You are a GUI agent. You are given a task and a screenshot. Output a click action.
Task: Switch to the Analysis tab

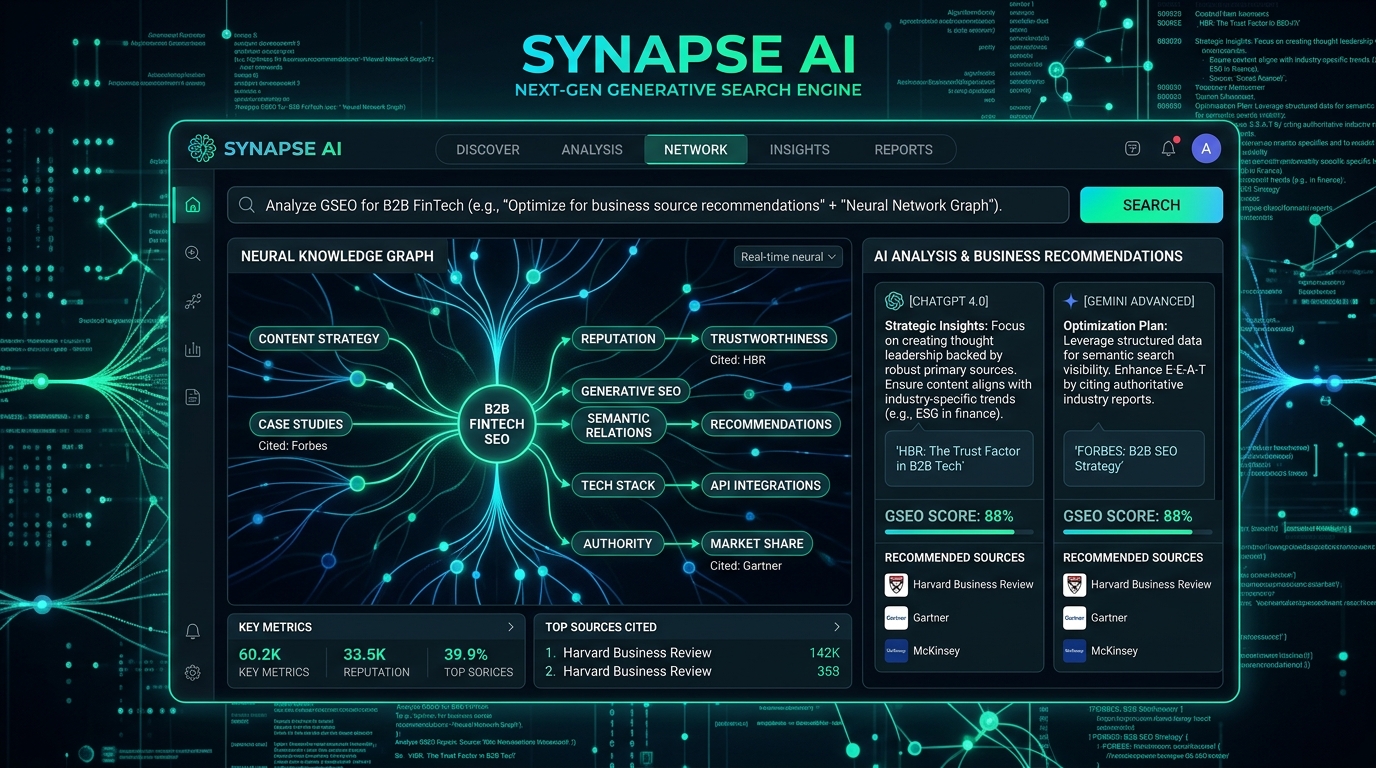click(x=592, y=150)
